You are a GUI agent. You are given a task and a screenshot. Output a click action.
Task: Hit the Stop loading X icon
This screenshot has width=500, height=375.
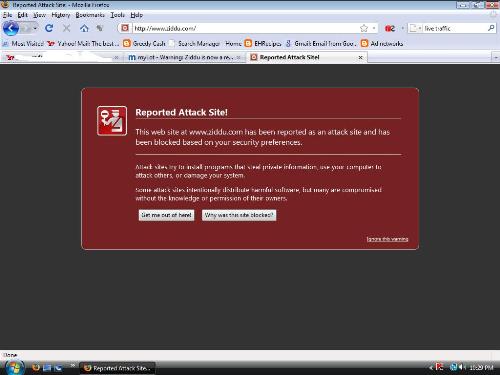coord(66,28)
